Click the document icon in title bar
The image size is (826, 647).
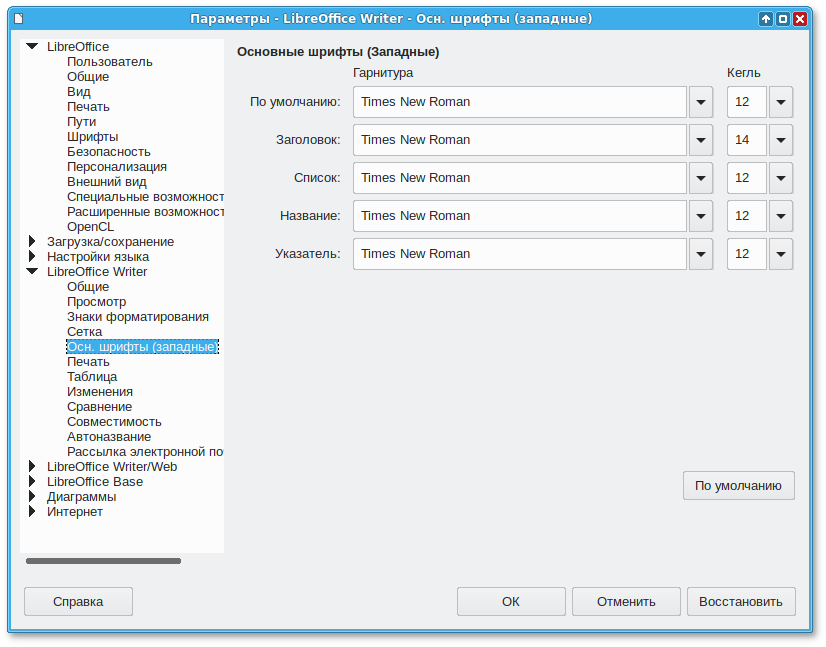pos(19,19)
